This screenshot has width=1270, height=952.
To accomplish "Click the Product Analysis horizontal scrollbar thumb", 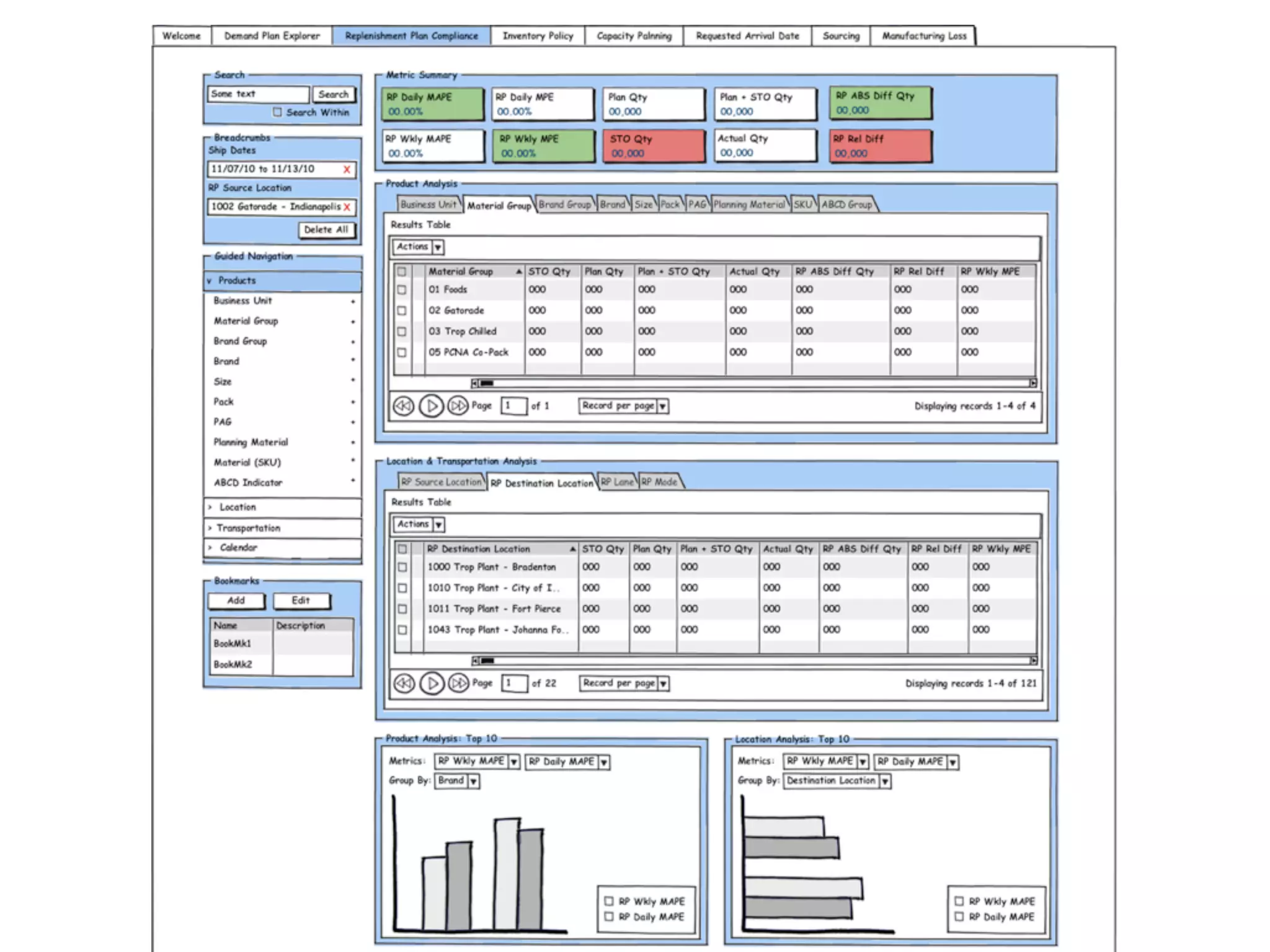I will click(x=487, y=383).
